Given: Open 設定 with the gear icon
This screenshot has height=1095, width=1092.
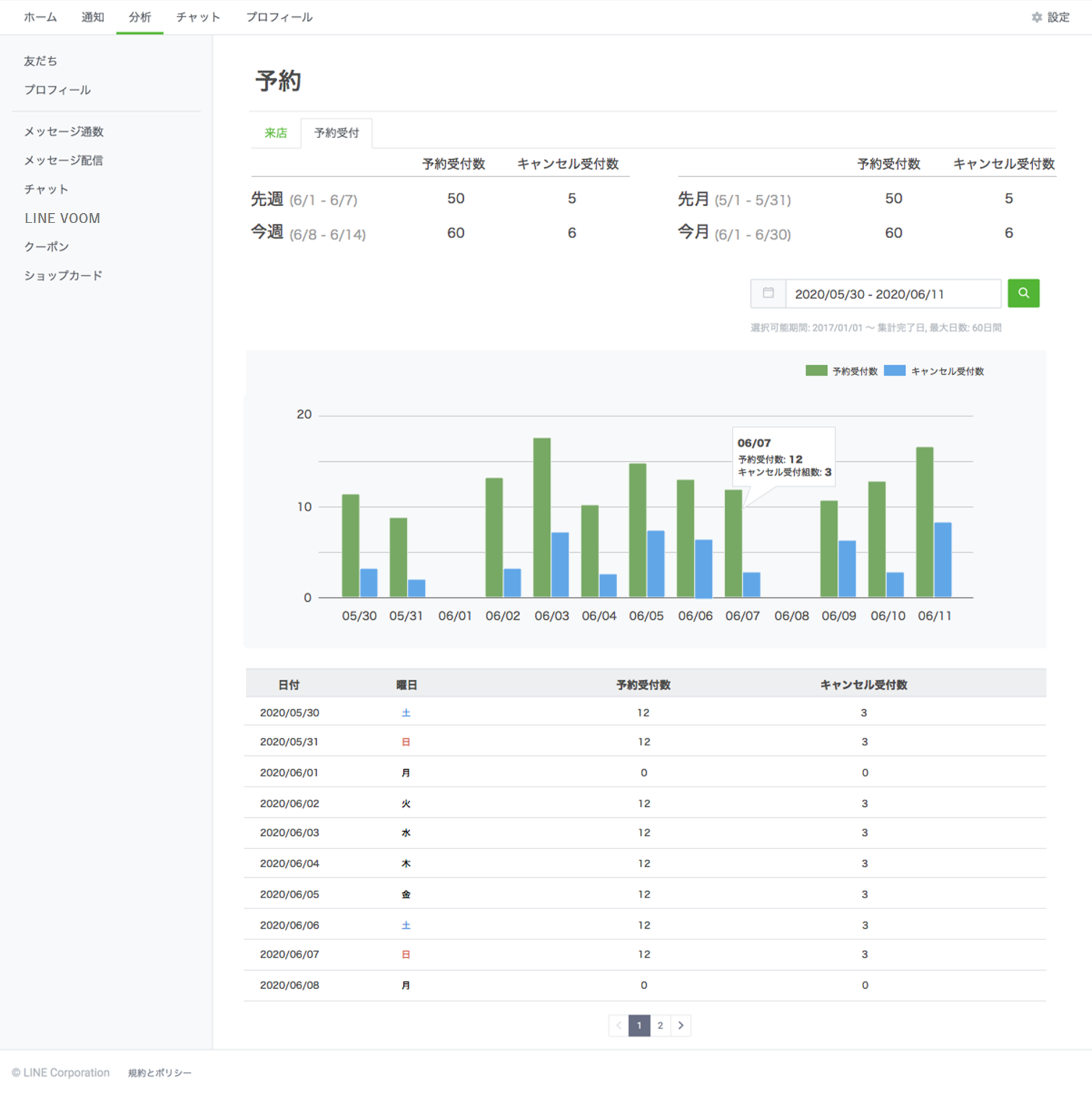Looking at the screenshot, I should click(x=1051, y=17).
